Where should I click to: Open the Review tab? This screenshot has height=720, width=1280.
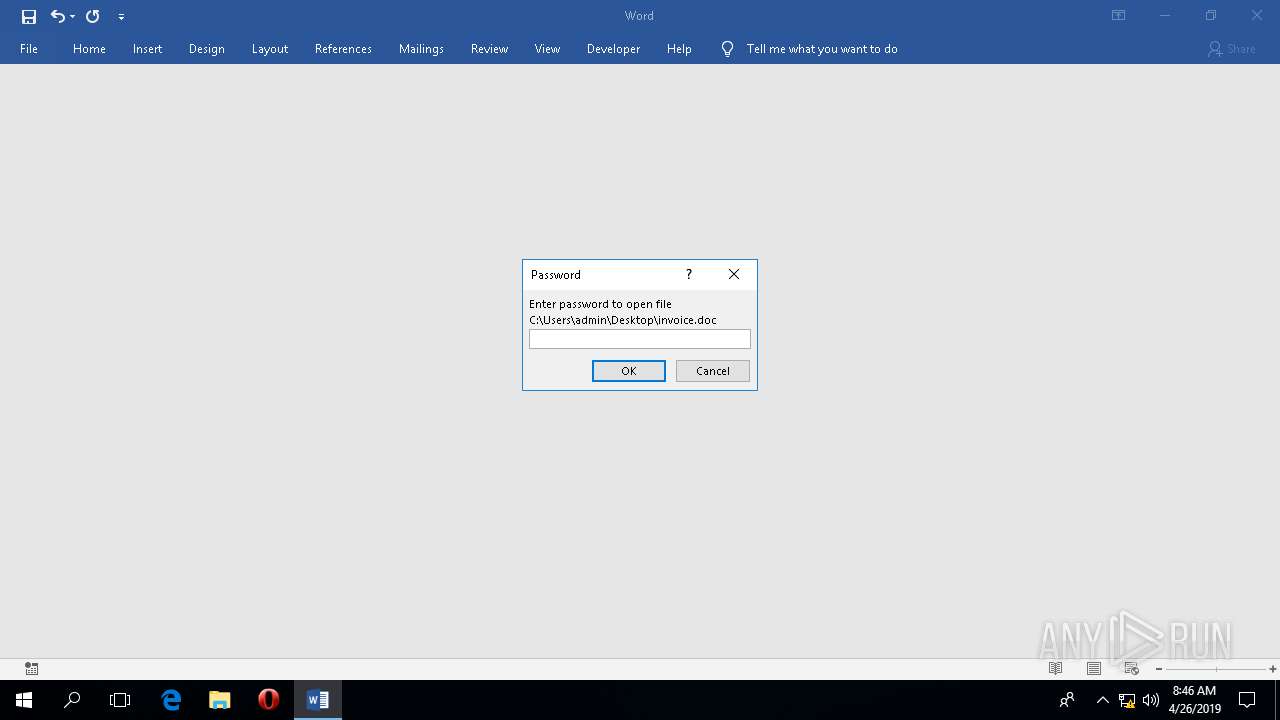click(489, 49)
